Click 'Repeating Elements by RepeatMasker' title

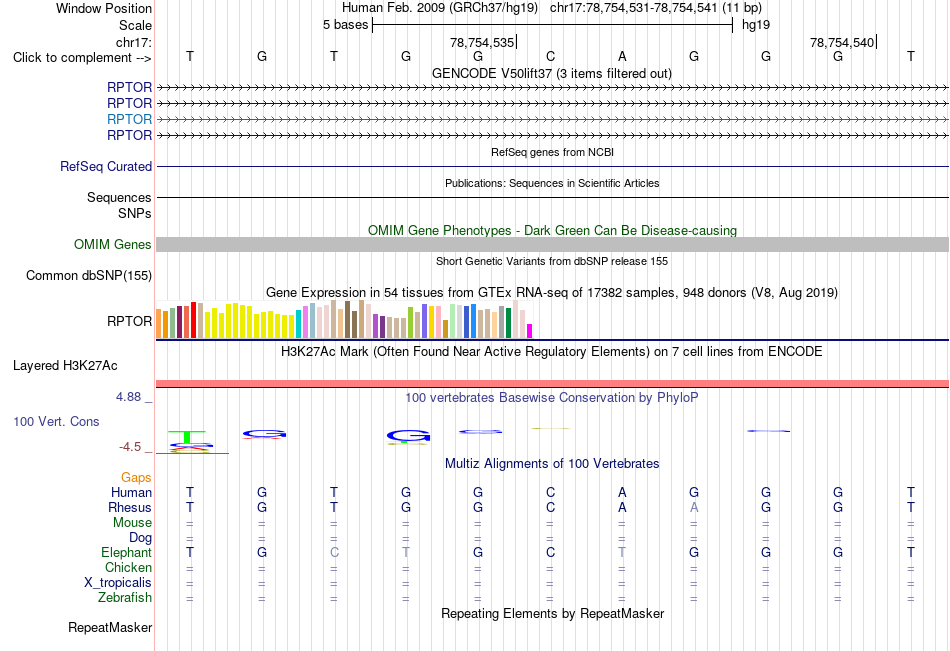552,613
